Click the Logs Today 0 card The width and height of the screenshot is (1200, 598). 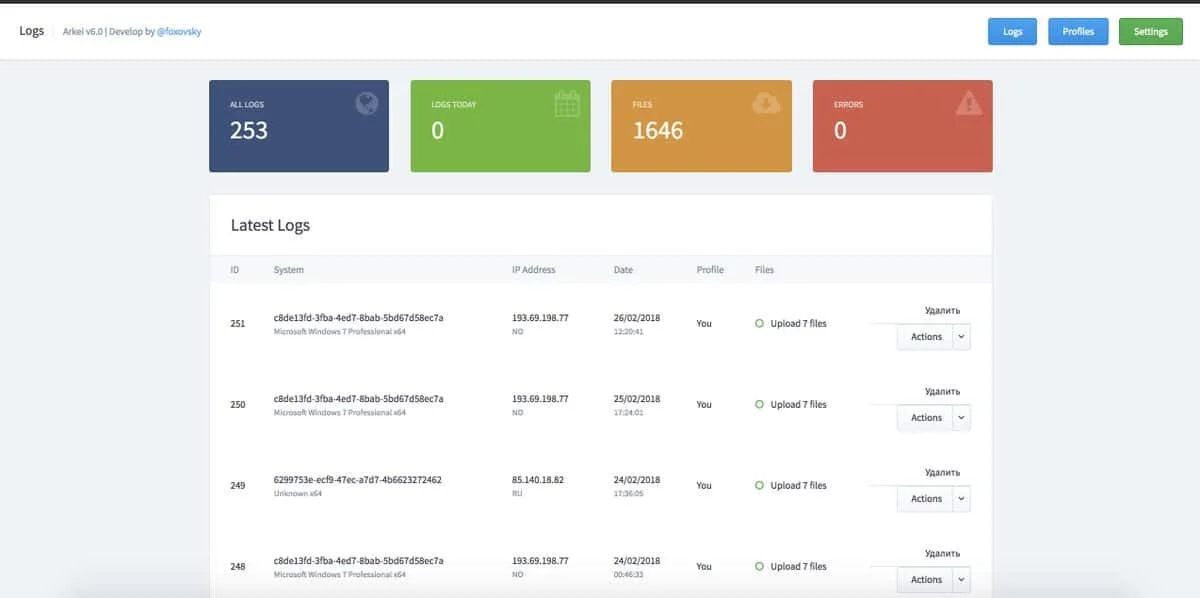point(500,126)
